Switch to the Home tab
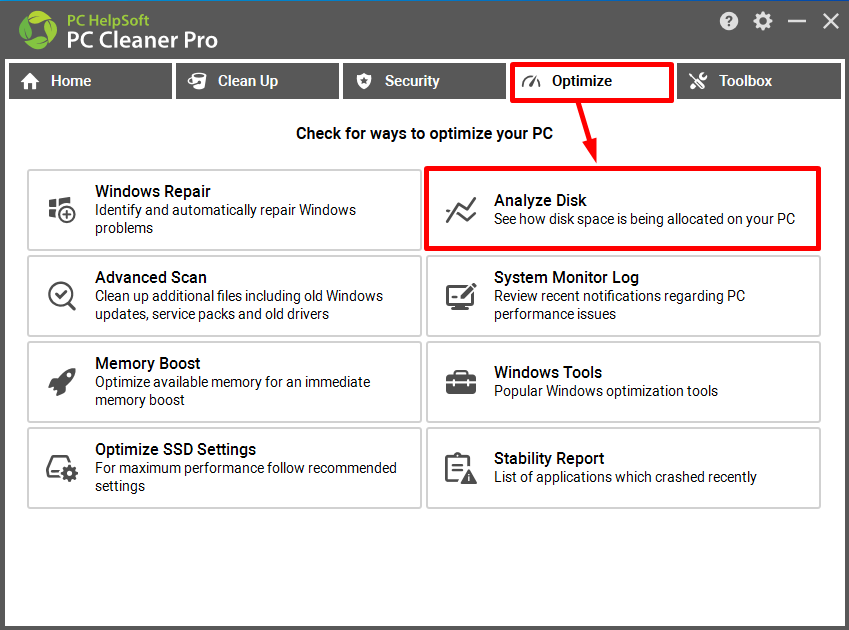This screenshot has height=630, width=849. click(x=90, y=81)
